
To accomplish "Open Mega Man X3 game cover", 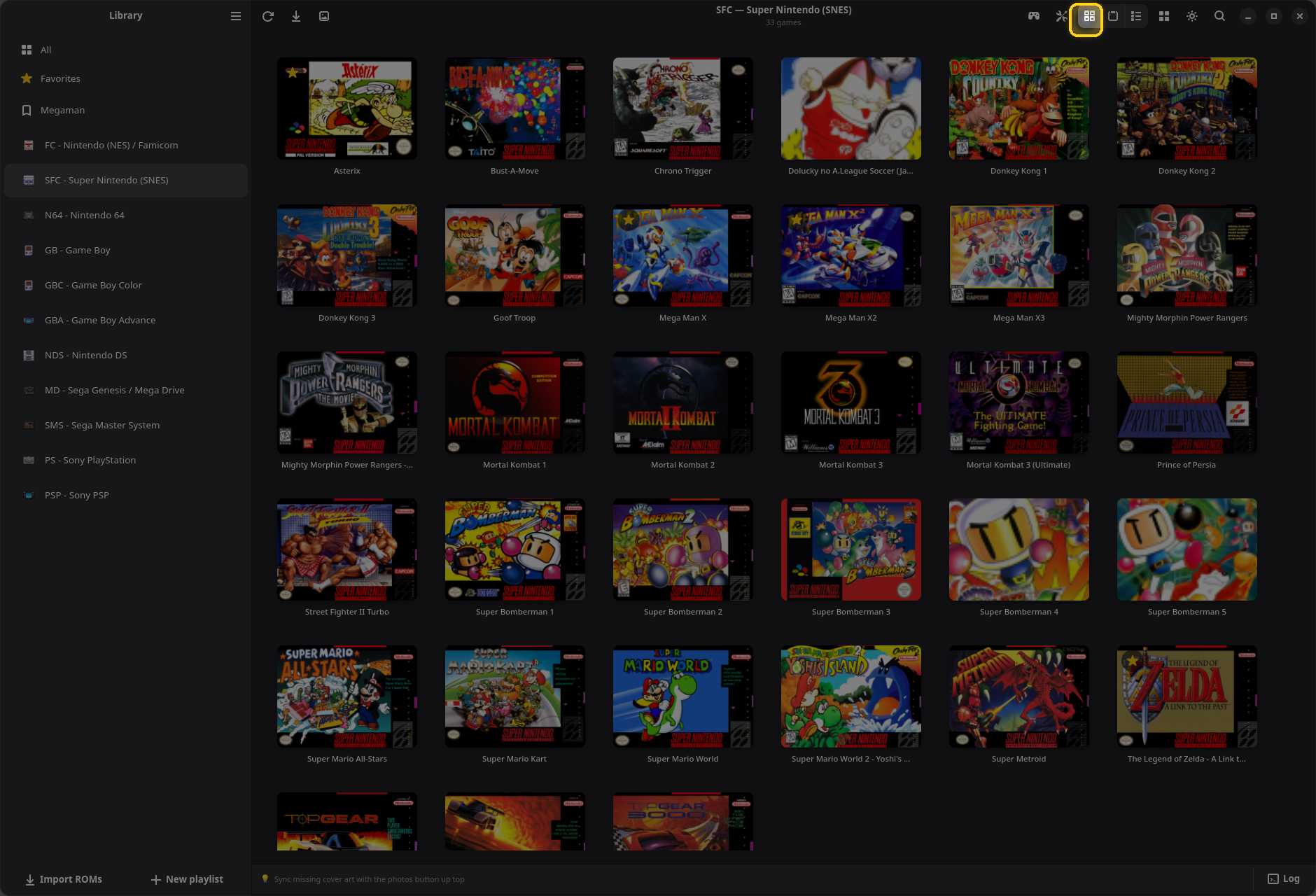I will [x=1019, y=255].
